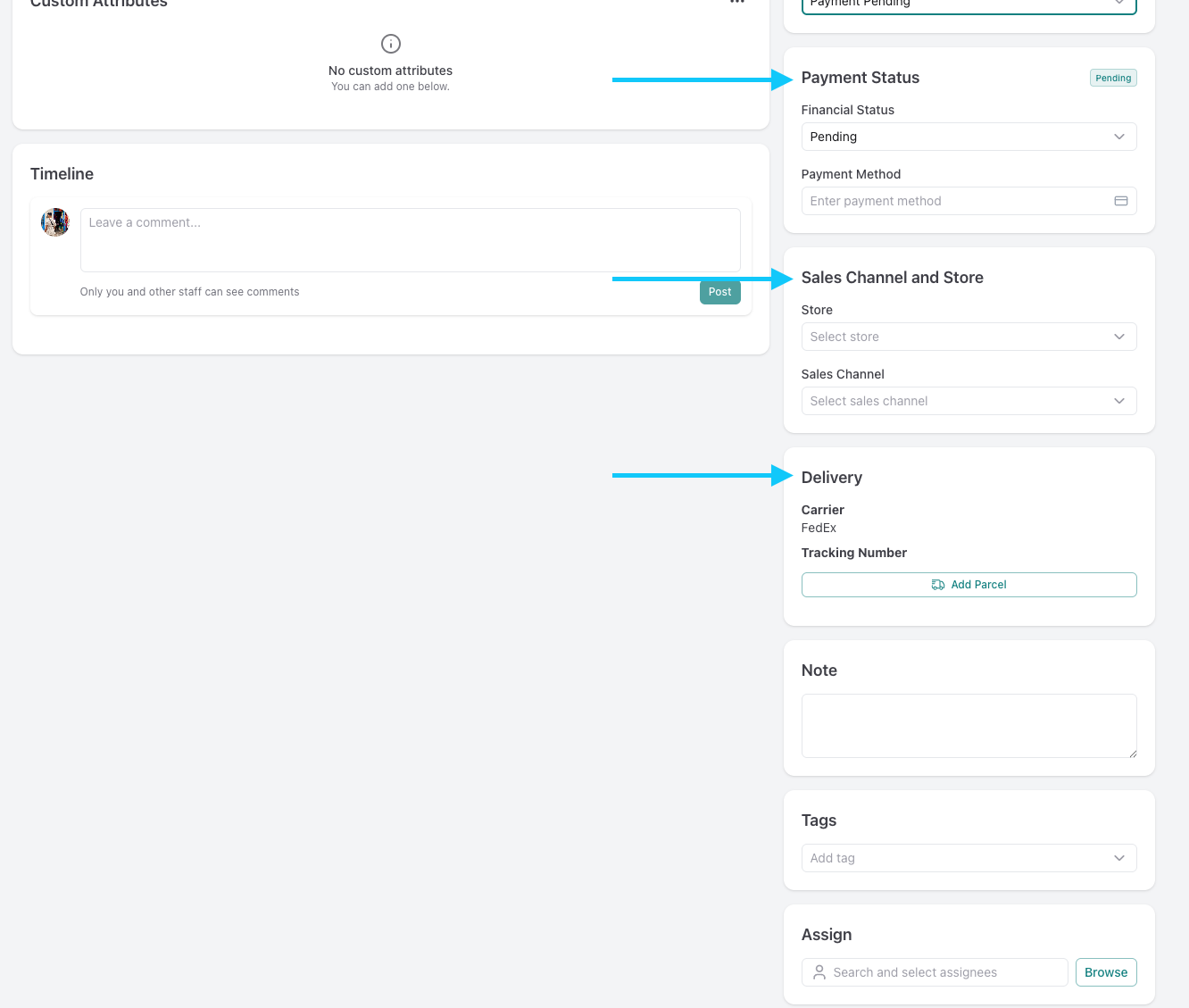This screenshot has width=1189, height=1008.
Task: Open the Select sales channel dropdown
Action: [x=969, y=401]
